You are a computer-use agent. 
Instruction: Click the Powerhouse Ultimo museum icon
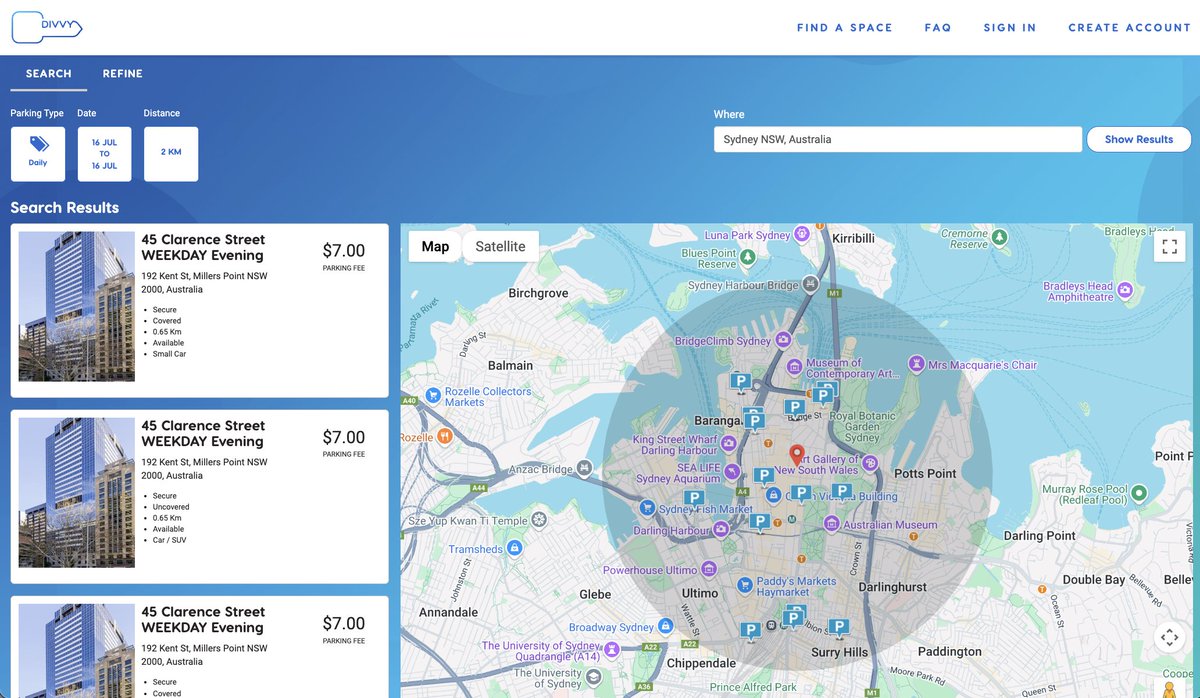point(709,569)
